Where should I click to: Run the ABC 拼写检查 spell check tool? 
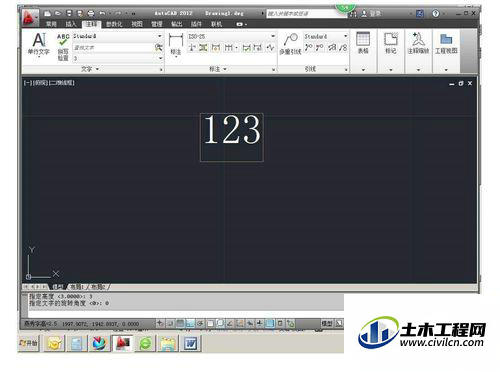(63, 47)
